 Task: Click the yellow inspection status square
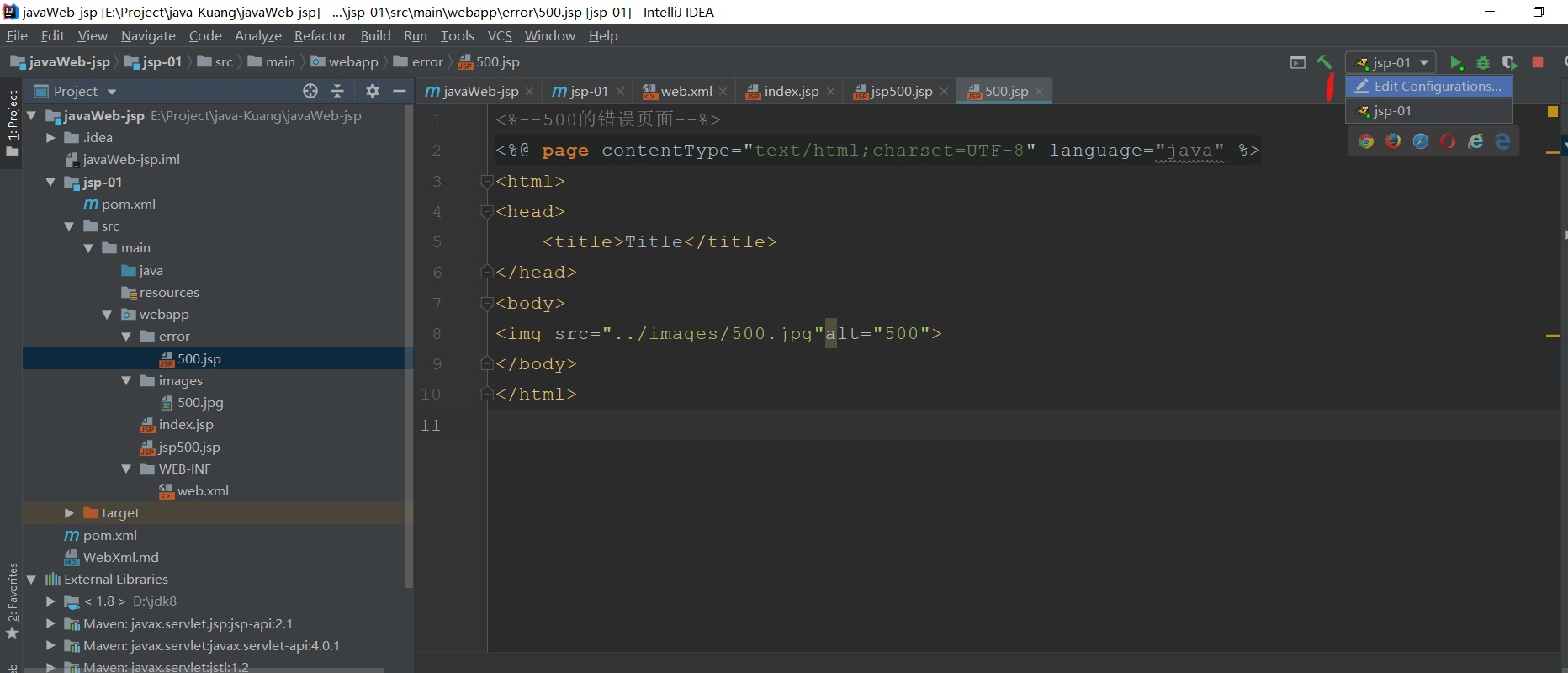click(1553, 111)
